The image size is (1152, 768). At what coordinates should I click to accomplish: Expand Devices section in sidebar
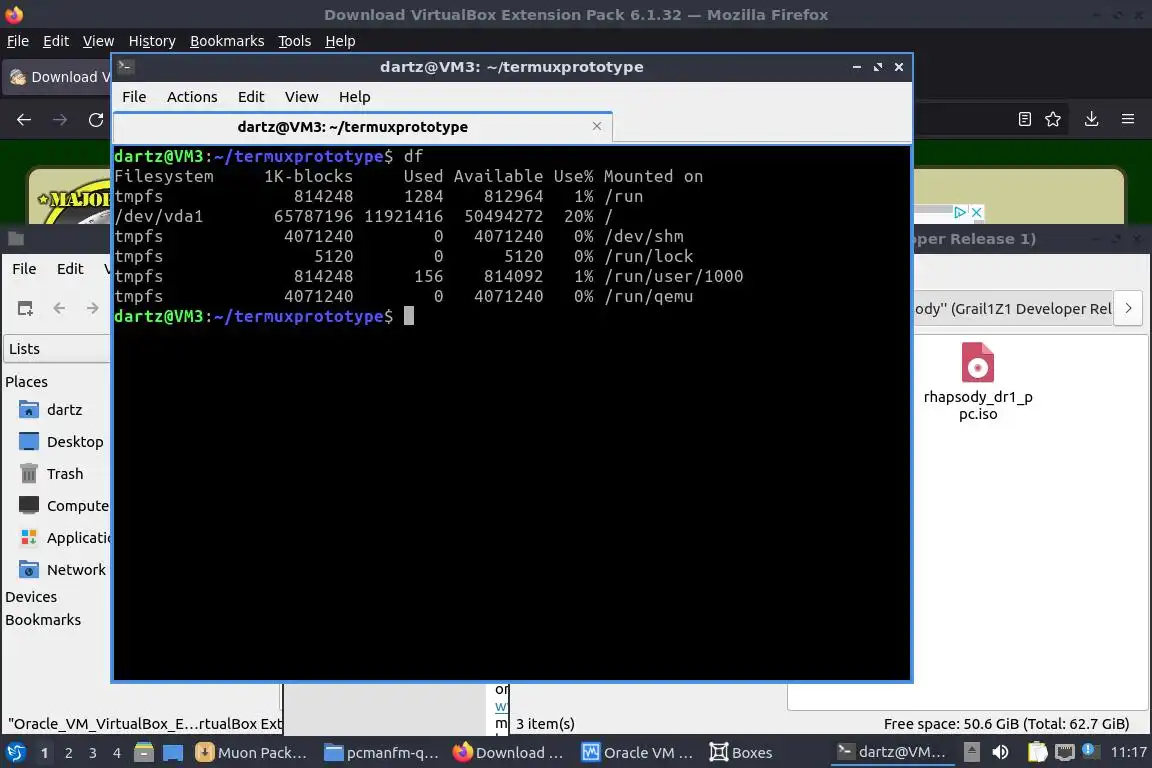tap(31, 597)
